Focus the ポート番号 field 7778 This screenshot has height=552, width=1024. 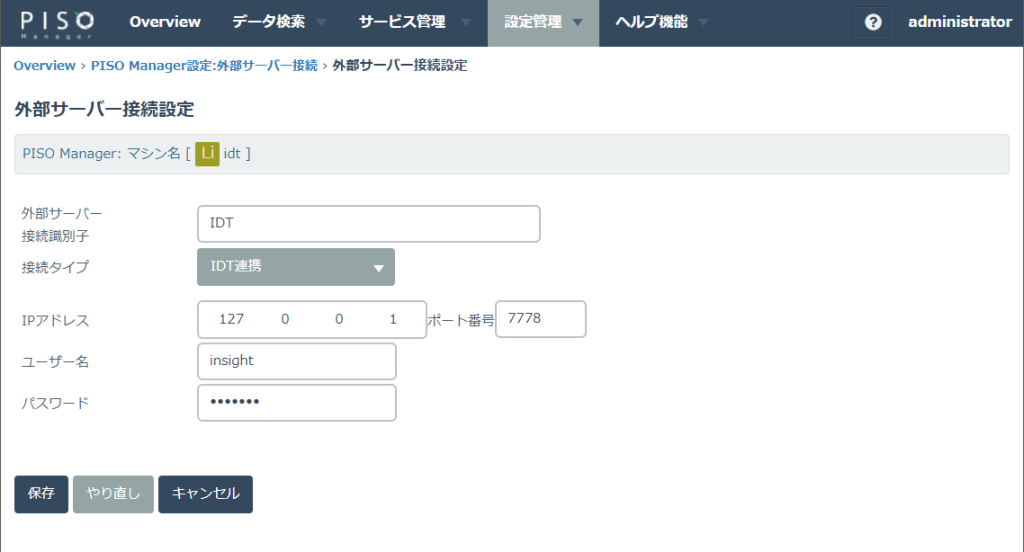540,319
